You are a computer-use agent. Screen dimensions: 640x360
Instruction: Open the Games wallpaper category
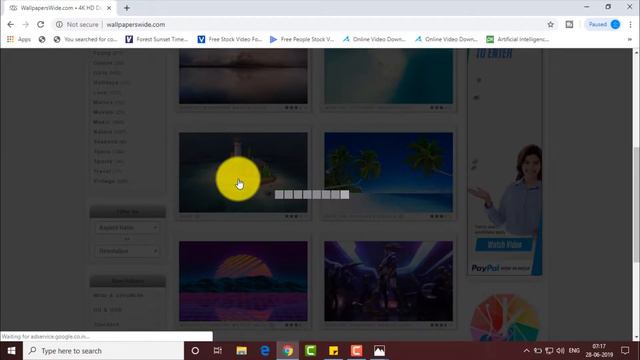(x=109, y=63)
